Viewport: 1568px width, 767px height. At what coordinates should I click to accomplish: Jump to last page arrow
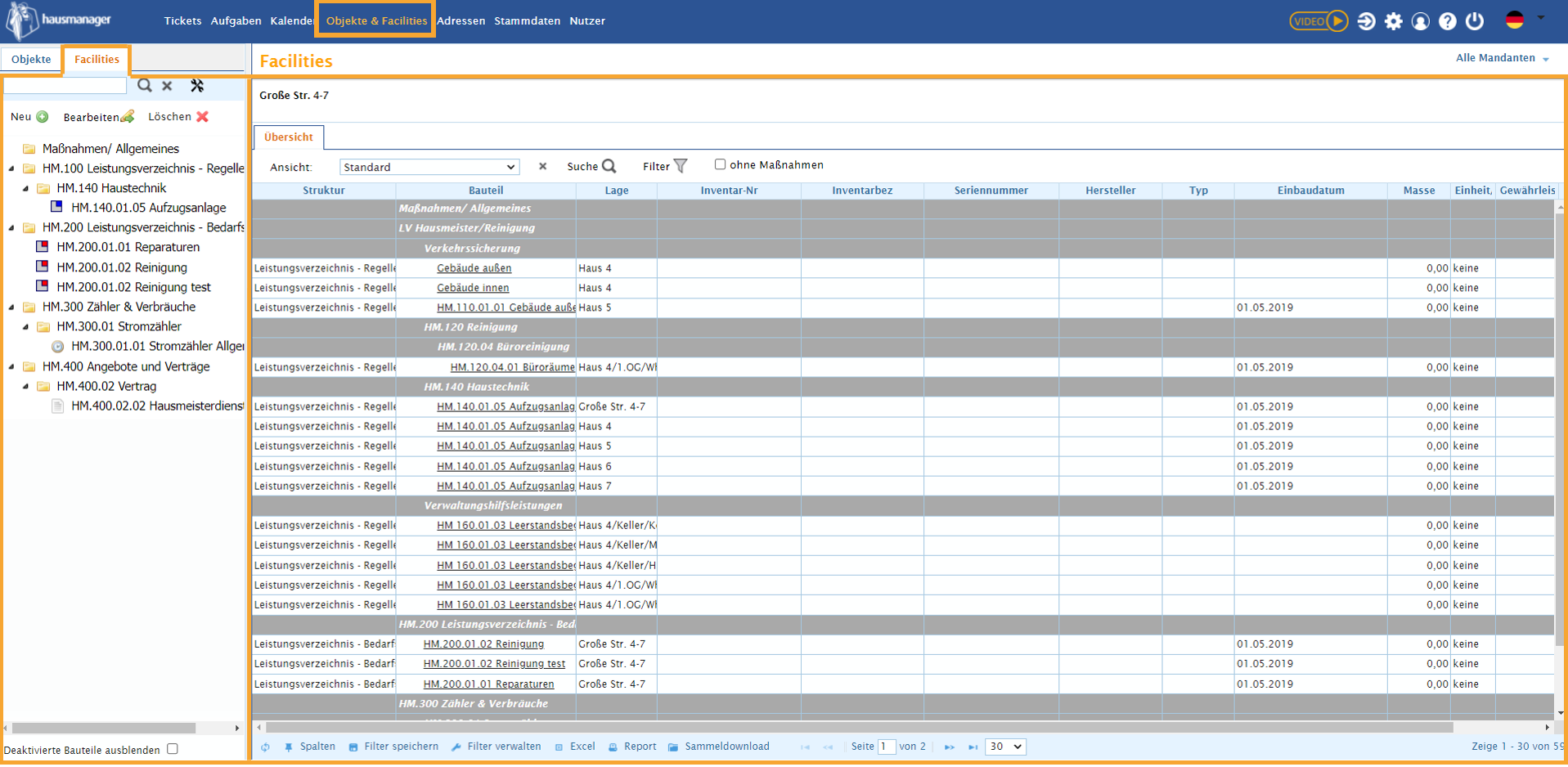click(973, 747)
